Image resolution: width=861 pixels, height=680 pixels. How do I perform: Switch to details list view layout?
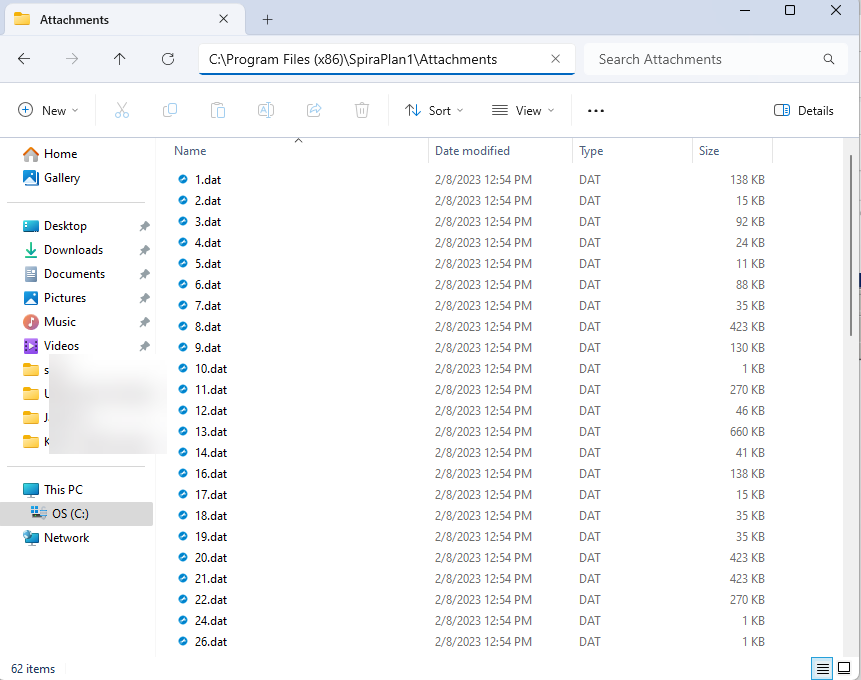click(x=822, y=669)
